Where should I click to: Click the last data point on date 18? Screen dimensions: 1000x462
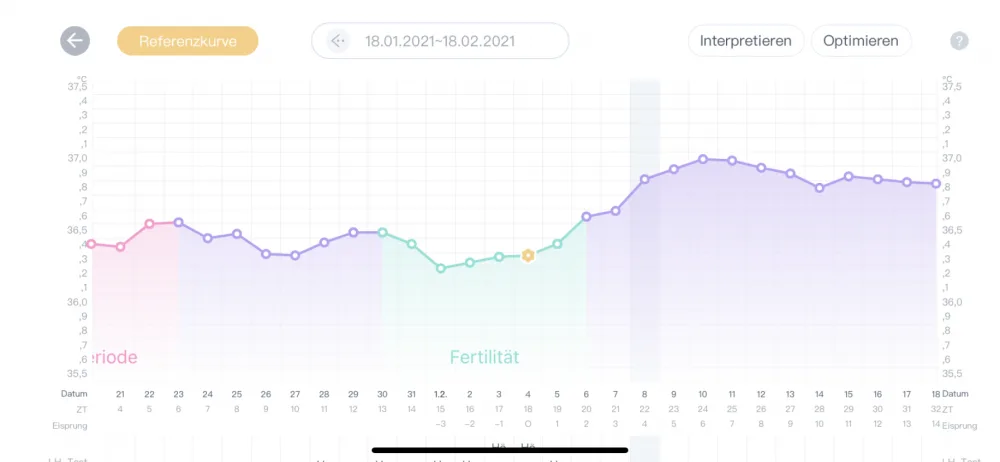tap(936, 184)
